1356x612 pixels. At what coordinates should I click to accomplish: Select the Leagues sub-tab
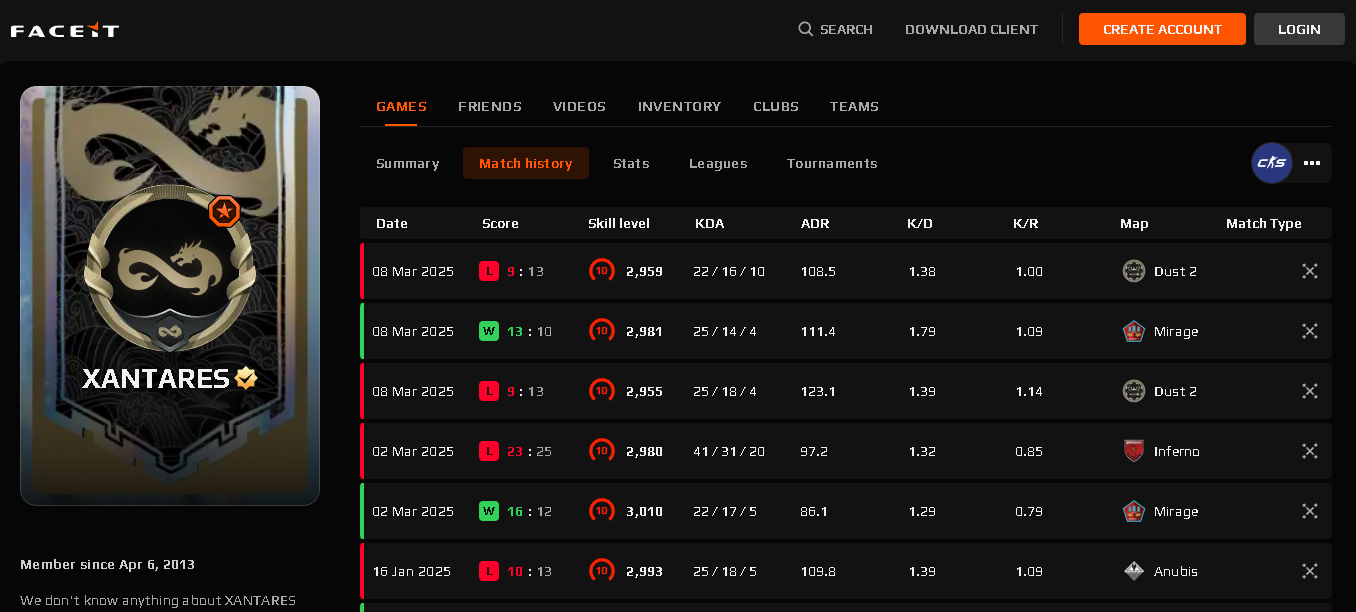coord(718,163)
